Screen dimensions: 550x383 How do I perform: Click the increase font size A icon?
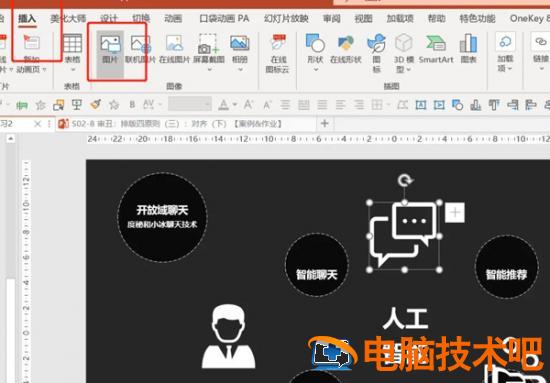(248, 104)
